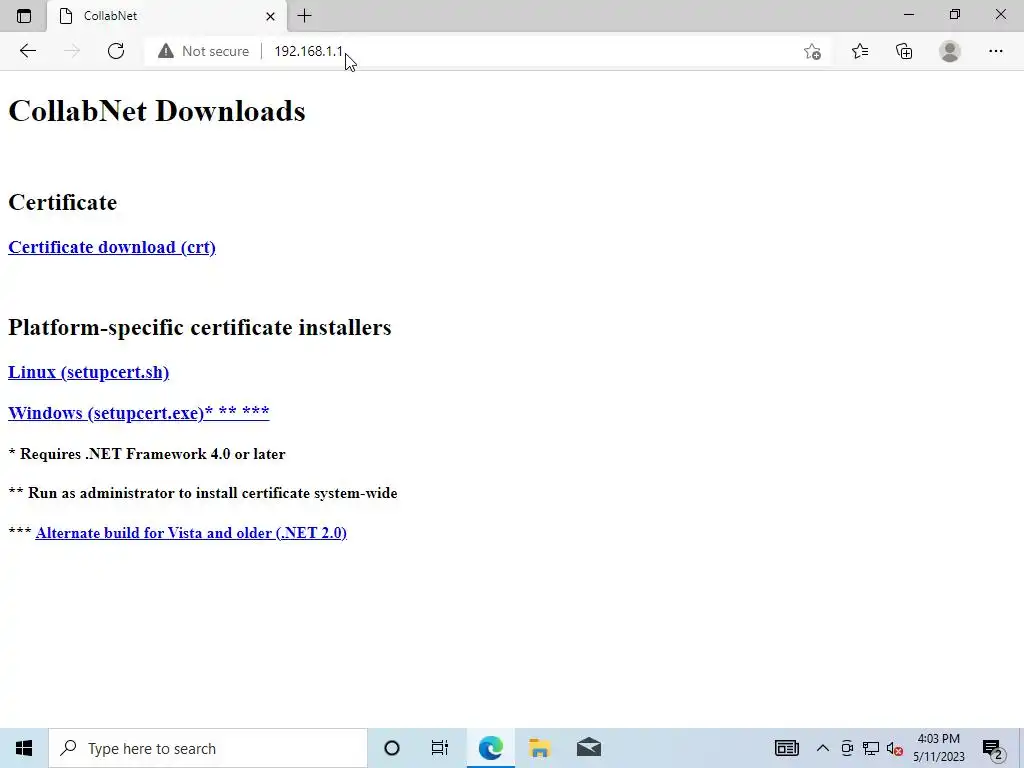Open the tab actions menu icon
1024x768 pixels.
tap(24, 16)
